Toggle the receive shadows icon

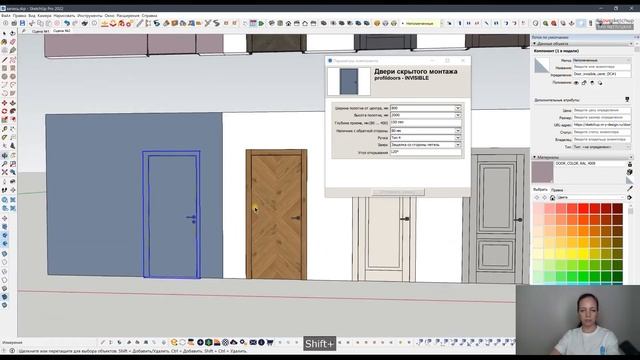tap(592, 83)
